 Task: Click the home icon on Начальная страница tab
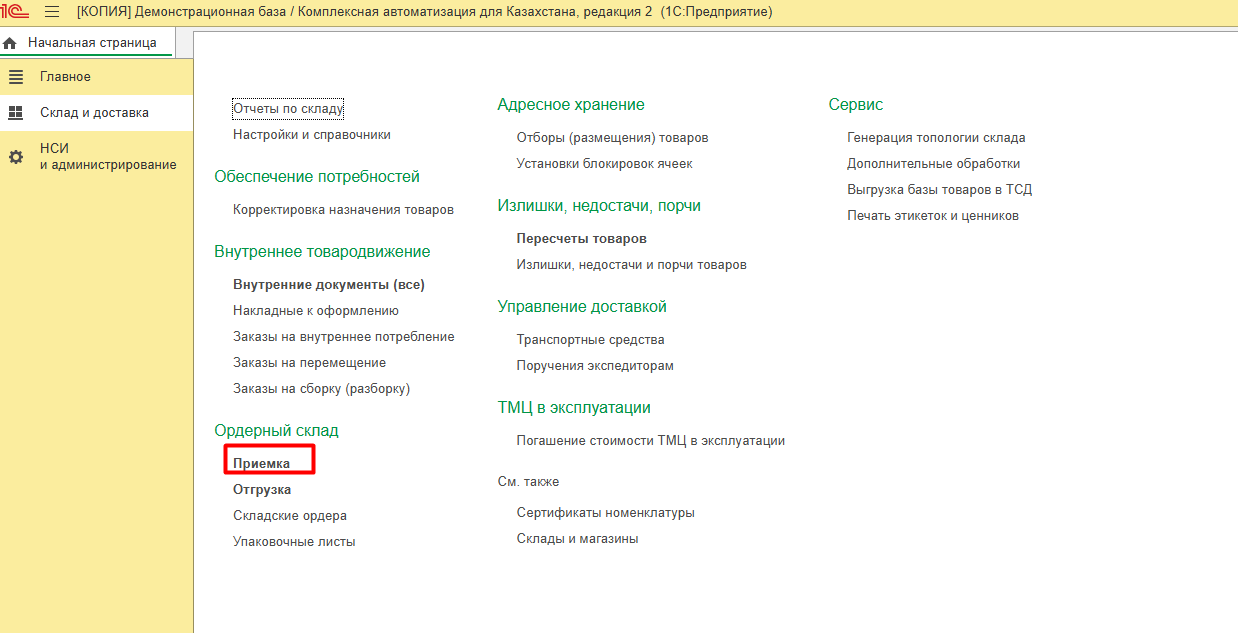(x=11, y=44)
